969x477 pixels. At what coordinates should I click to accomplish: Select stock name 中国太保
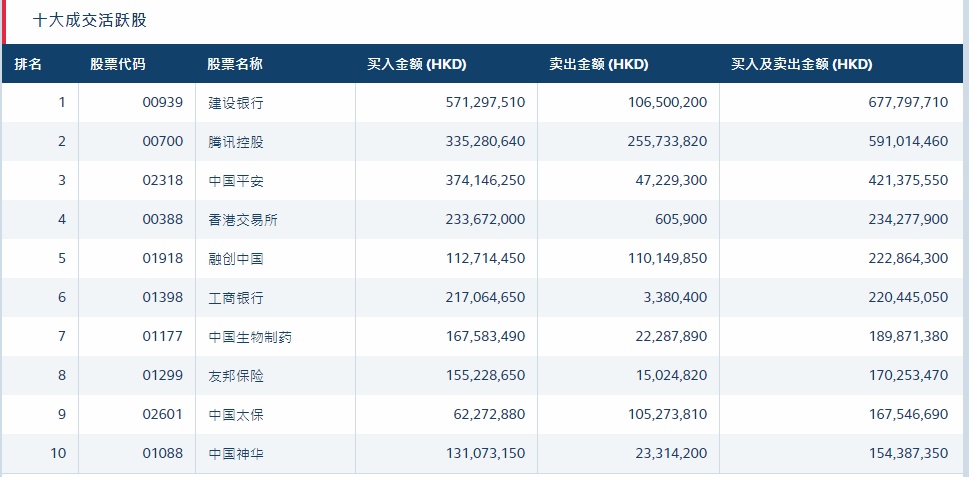click(x=236, y=414)
